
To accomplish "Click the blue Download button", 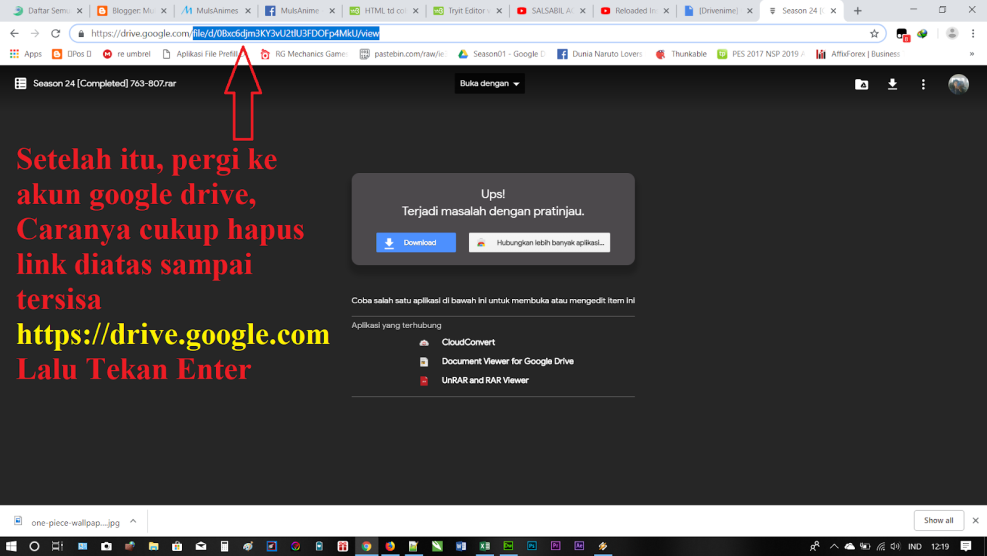I will pyautogui.click(x=415, y=242).
